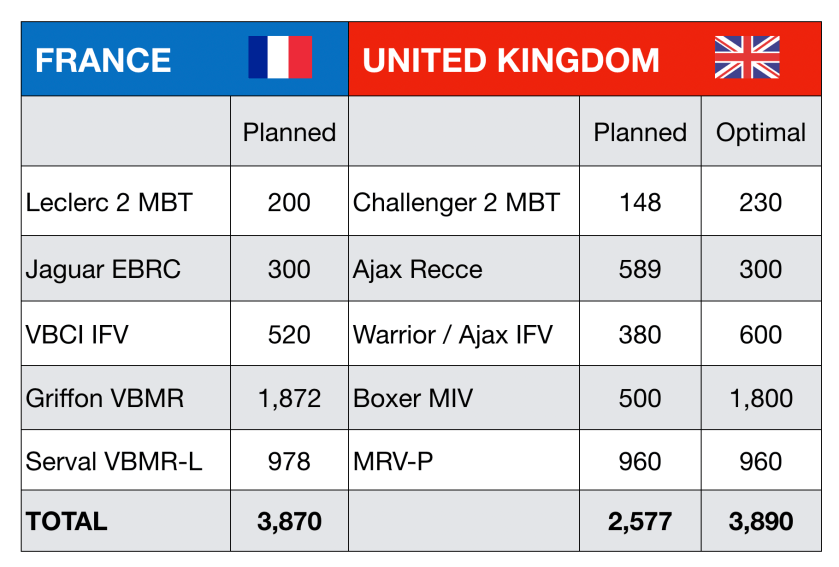Screen dimensions: 839x567
Task: Click the Jaguar EBRC row label
Action: 103,269
